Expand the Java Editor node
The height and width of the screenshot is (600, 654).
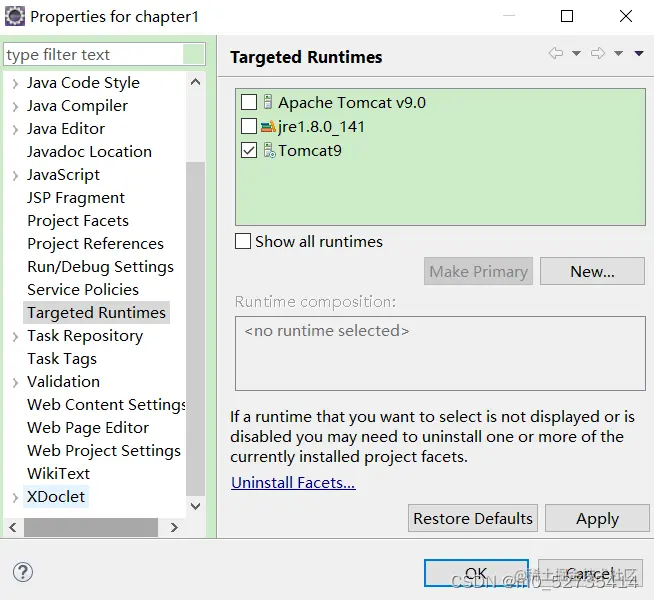[15, 129]
